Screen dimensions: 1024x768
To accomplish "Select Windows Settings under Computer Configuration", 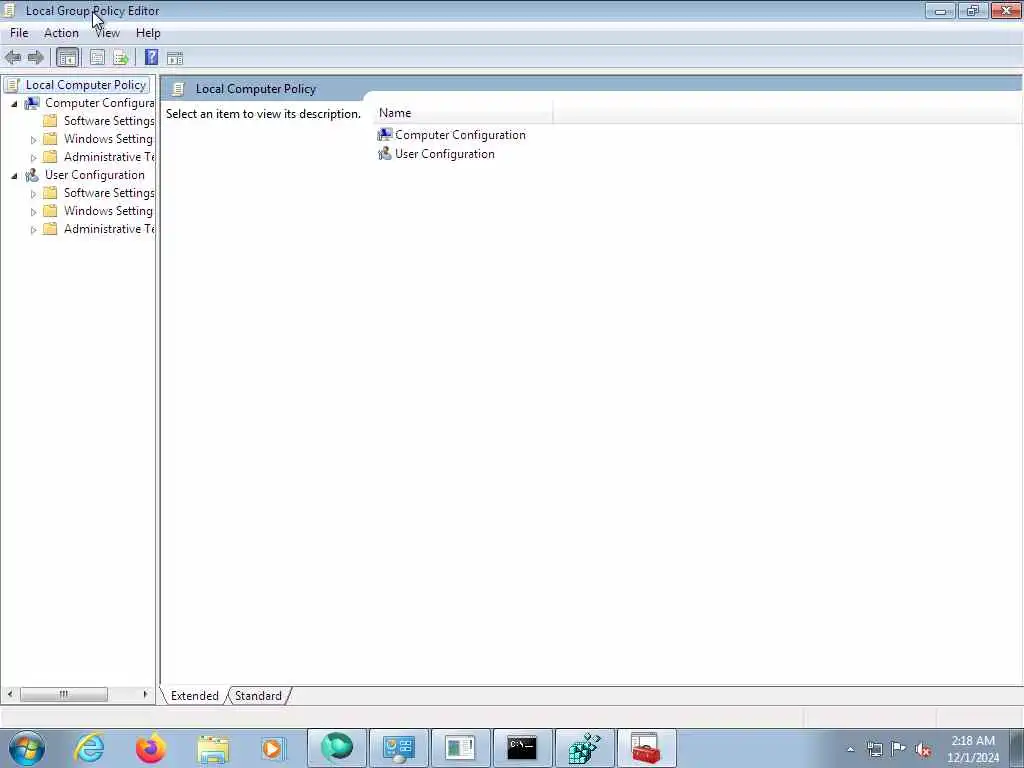I will tap(108, 139).
